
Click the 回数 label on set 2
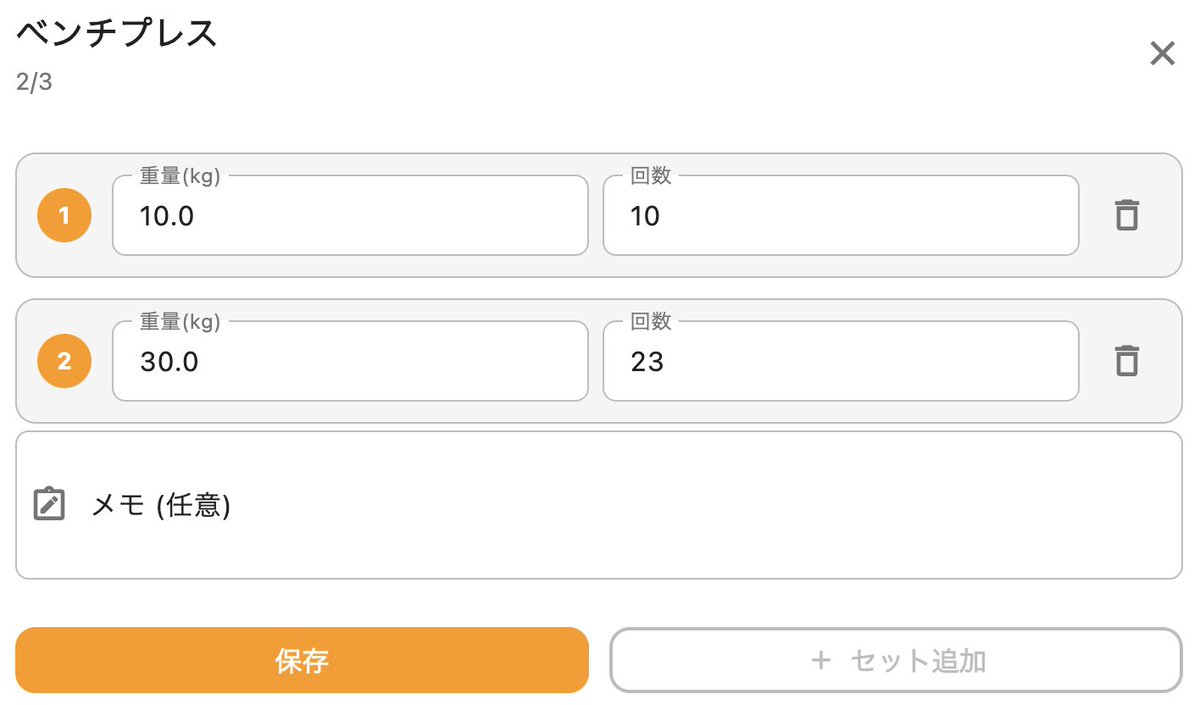[651, 322]
